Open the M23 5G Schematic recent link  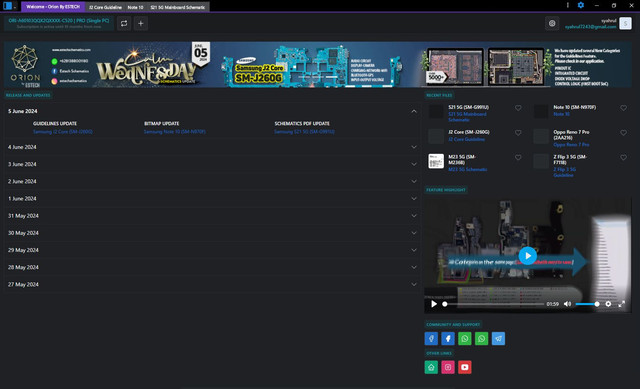pos(468,169)
